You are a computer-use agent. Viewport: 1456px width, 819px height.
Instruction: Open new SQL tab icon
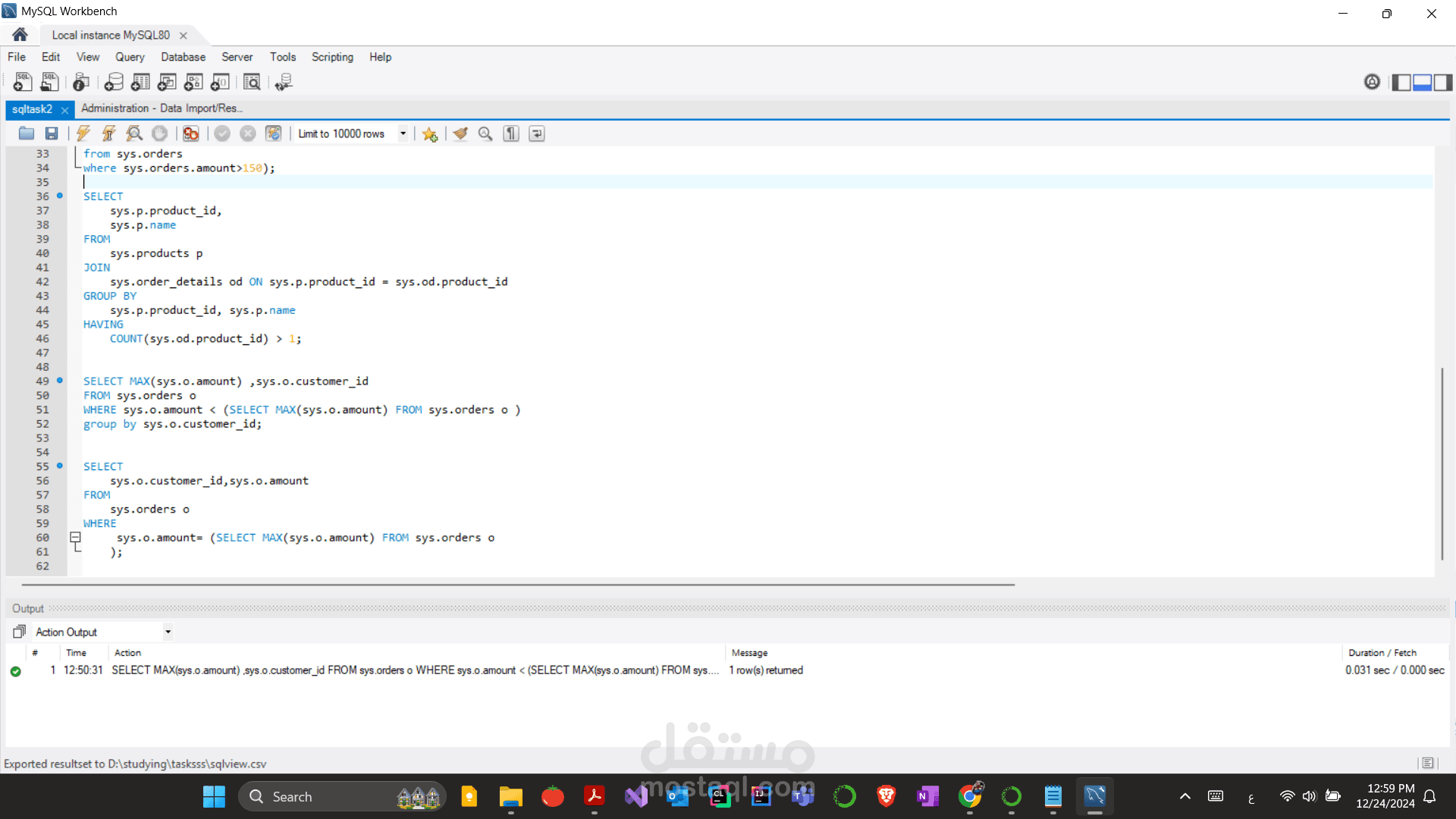pos(23,82)
